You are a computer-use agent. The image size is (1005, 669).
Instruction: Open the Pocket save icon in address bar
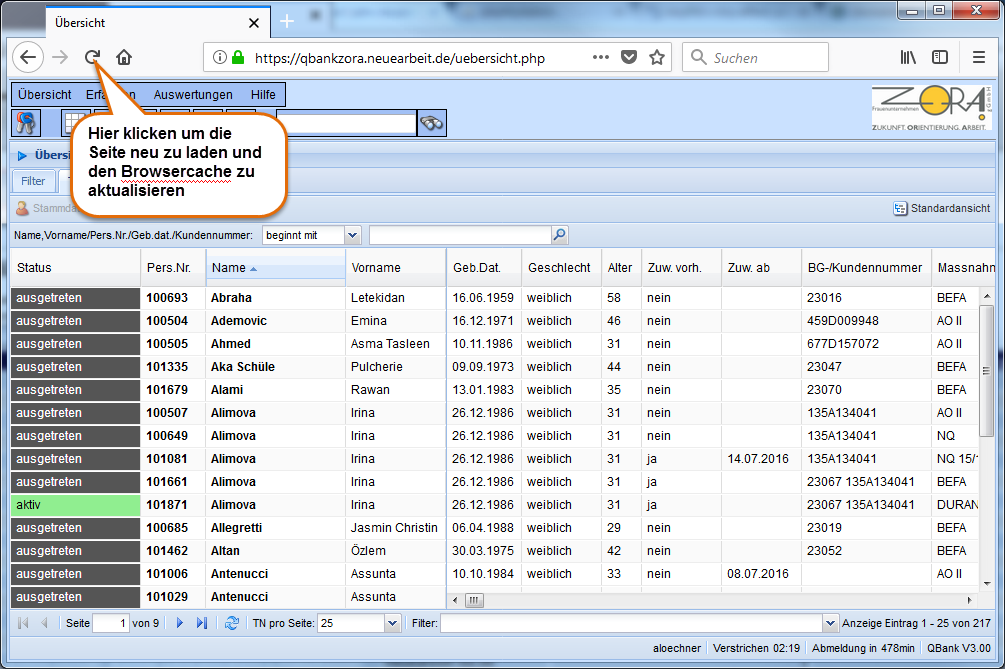(629, 58)
